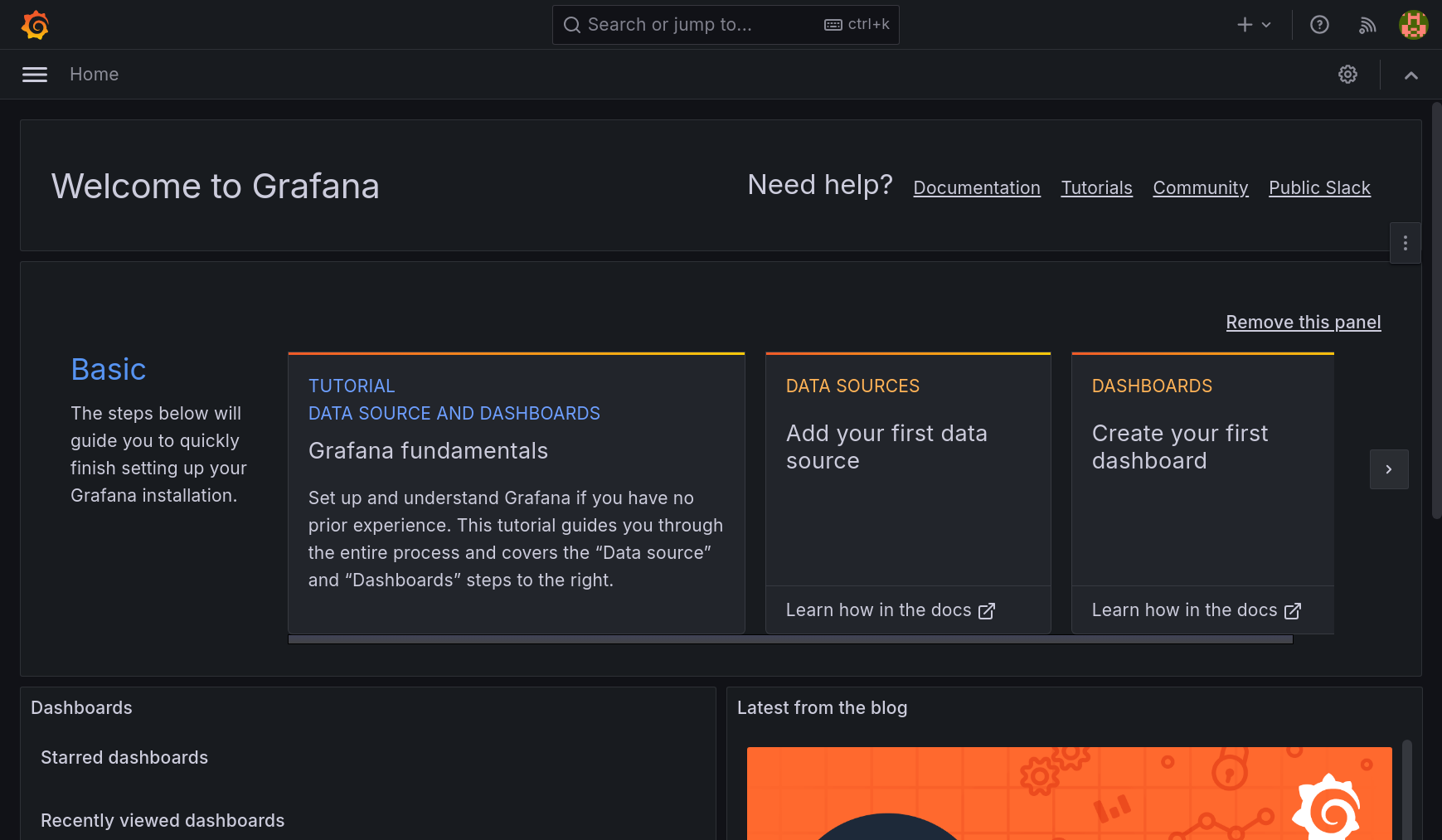Image resolution: width=1442 pixels, height=840 pixels.
Task: Open the welcome panel three-dot menu
Action: (x=1406, y=243)
